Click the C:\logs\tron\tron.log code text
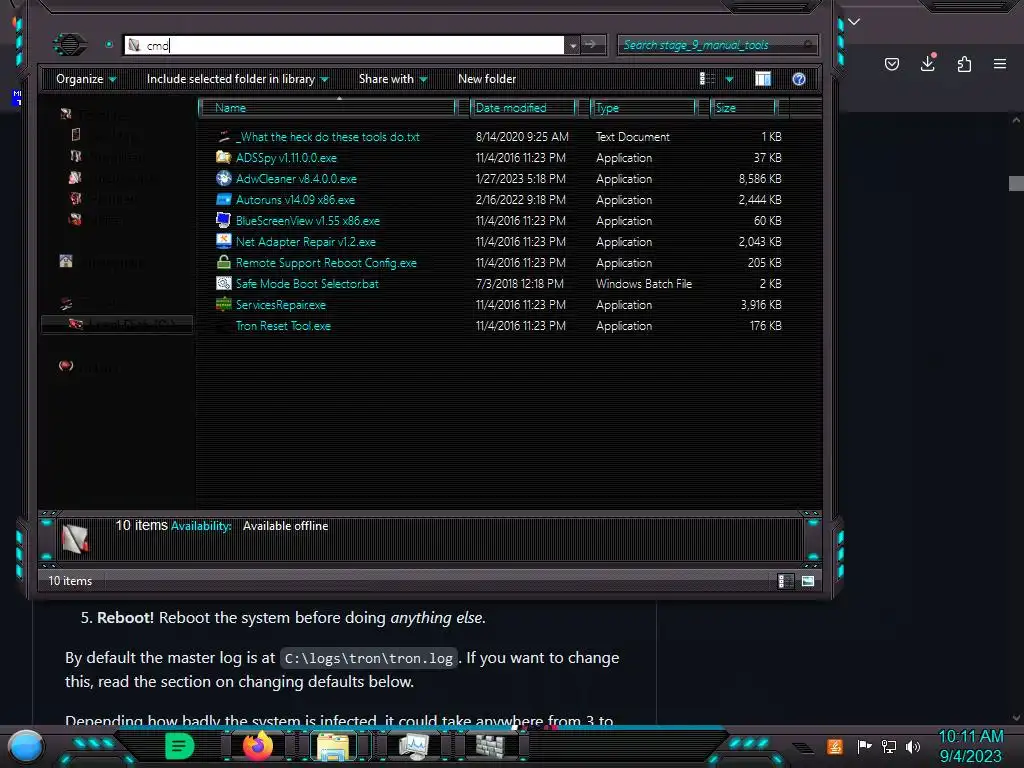 click(x=369, y=658)
